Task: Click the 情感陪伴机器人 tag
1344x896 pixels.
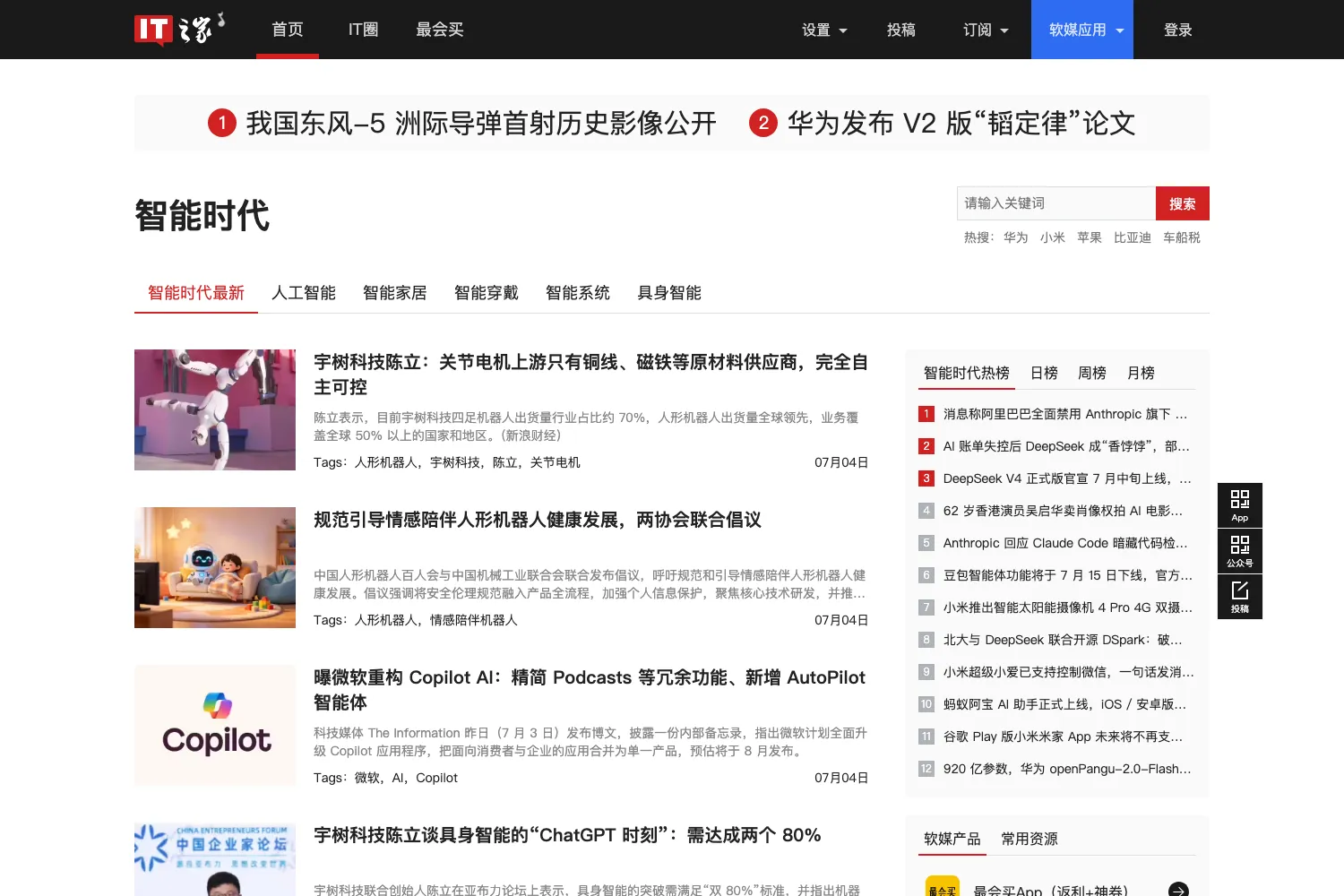Action: (x=474, y=620)
